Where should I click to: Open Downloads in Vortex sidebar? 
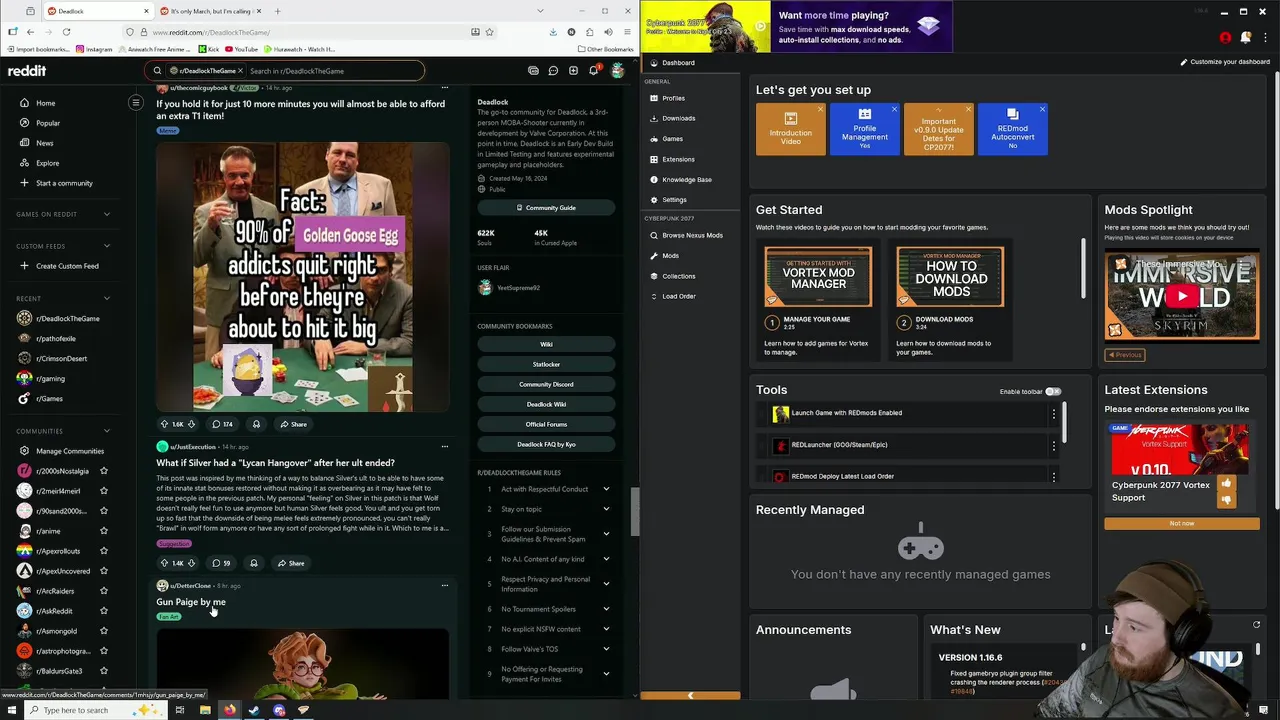click(678, 118)
